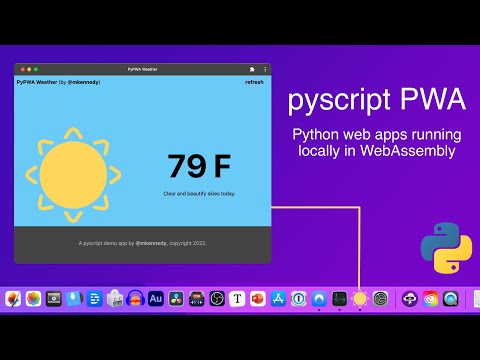This screenshot has width=480, height=360.
Task: Click the 'A pyscript demo app by' footer text
Action: (106, 243)
